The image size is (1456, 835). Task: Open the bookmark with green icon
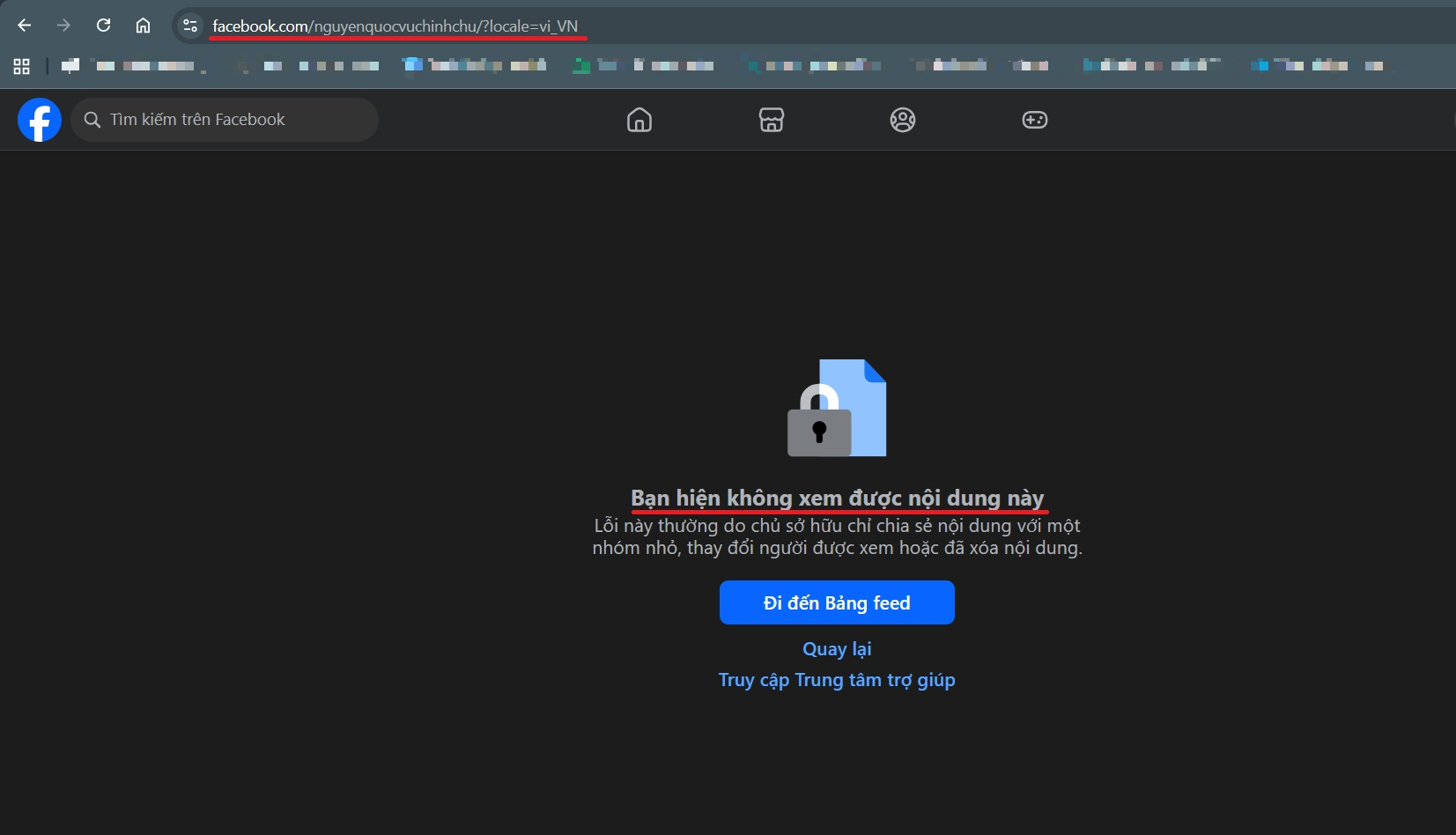pyautogui.click(x=581, y=66)
